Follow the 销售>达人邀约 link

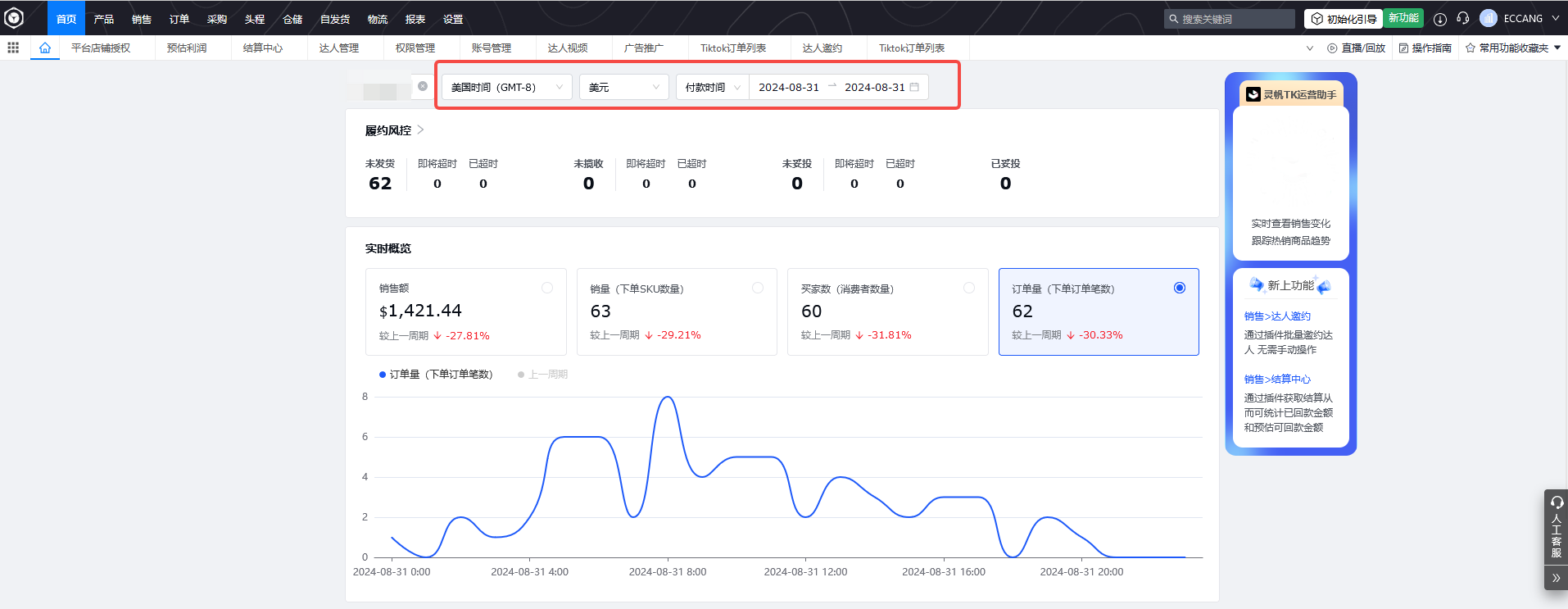pyautogui.click(x=1277, y=316)
